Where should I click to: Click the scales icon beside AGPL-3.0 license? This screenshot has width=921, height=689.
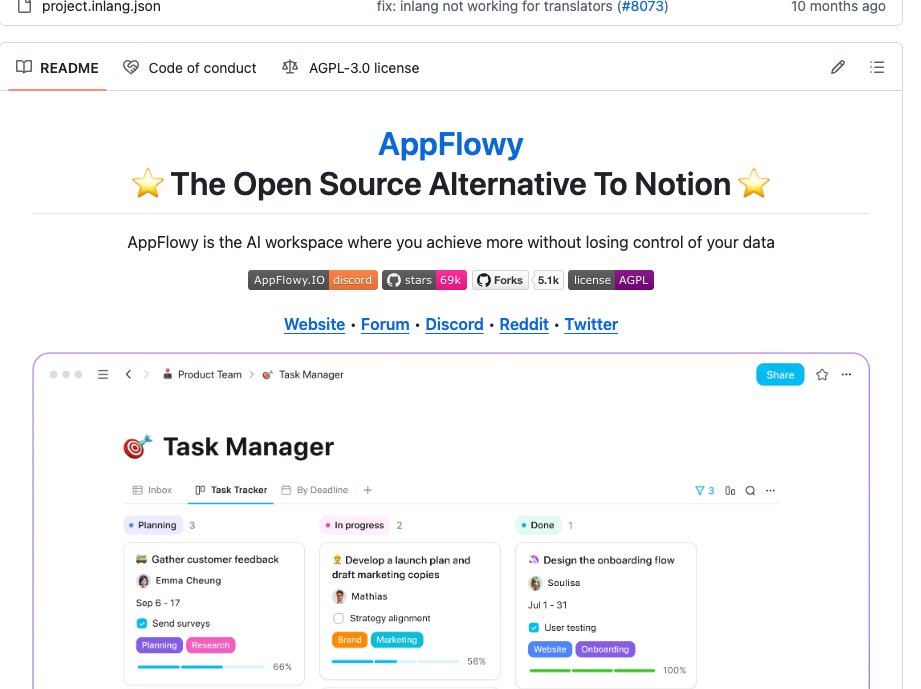pos(290,67)
